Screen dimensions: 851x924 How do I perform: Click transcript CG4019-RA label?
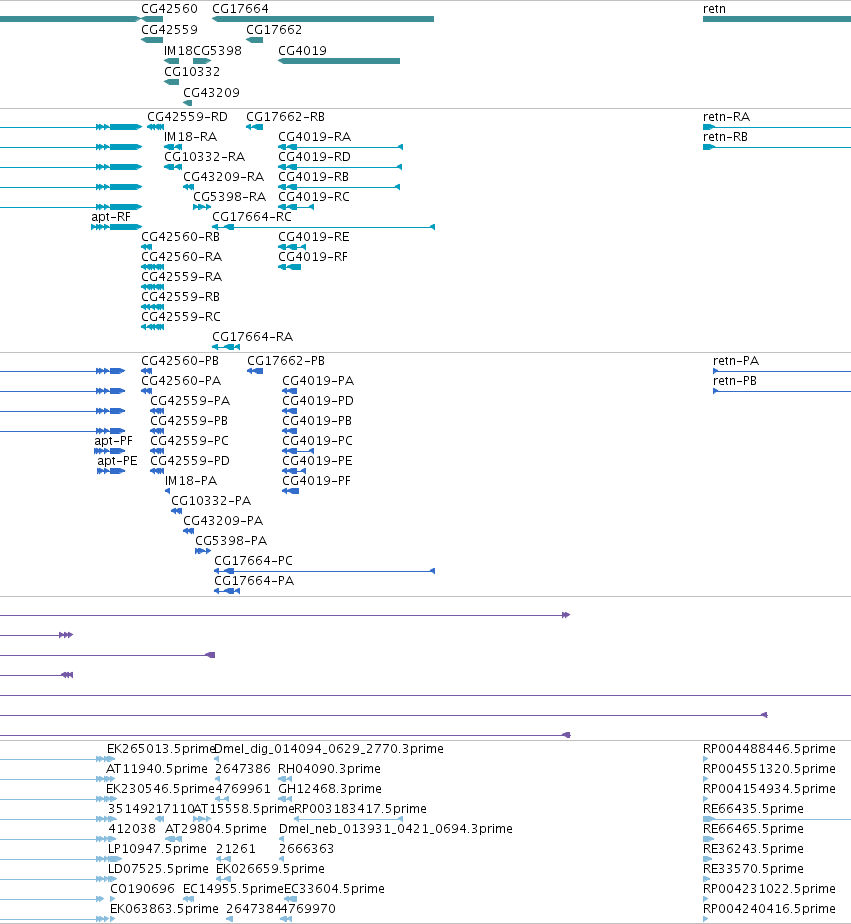(315, 137)
